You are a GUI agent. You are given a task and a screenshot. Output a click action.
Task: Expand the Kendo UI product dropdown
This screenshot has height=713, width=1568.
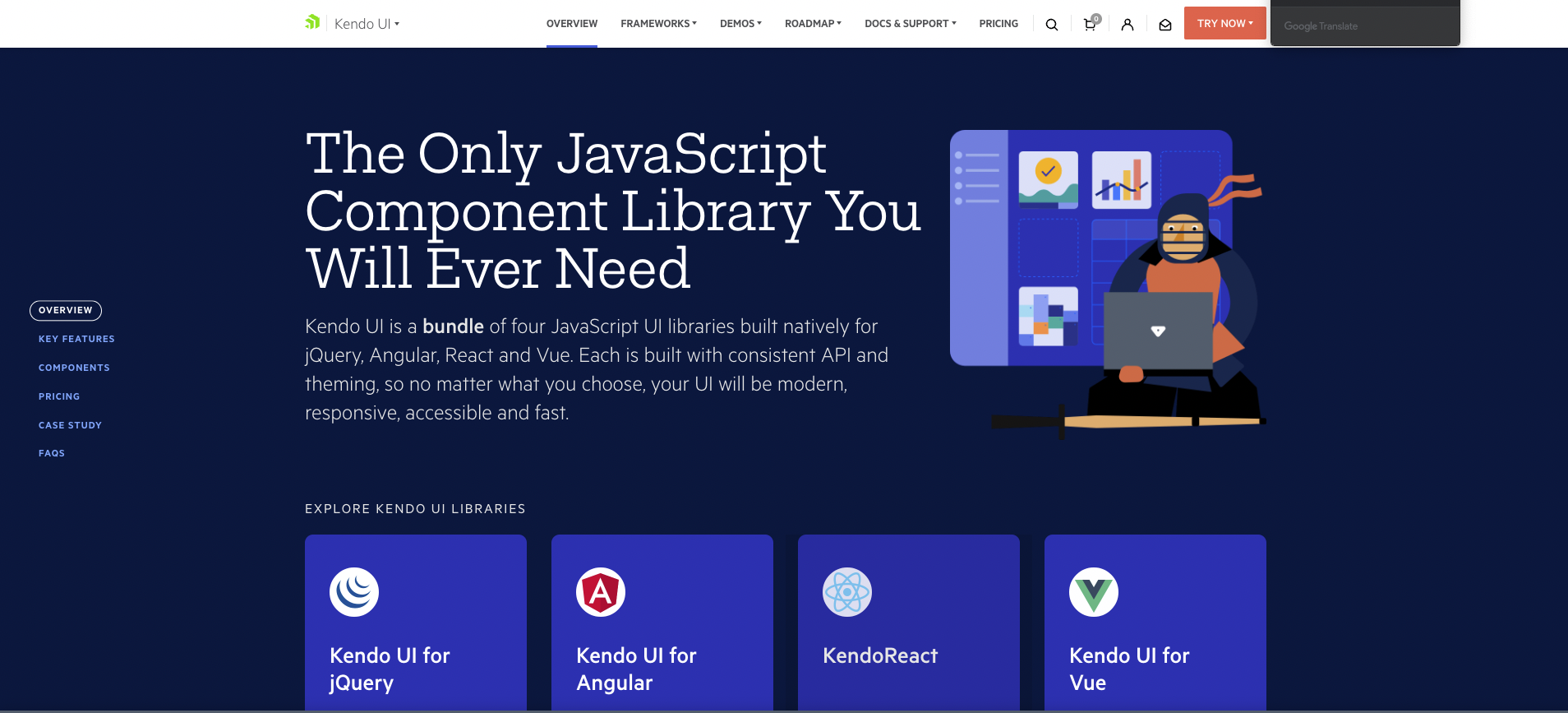pyautogui.click(x=367, y=24)
